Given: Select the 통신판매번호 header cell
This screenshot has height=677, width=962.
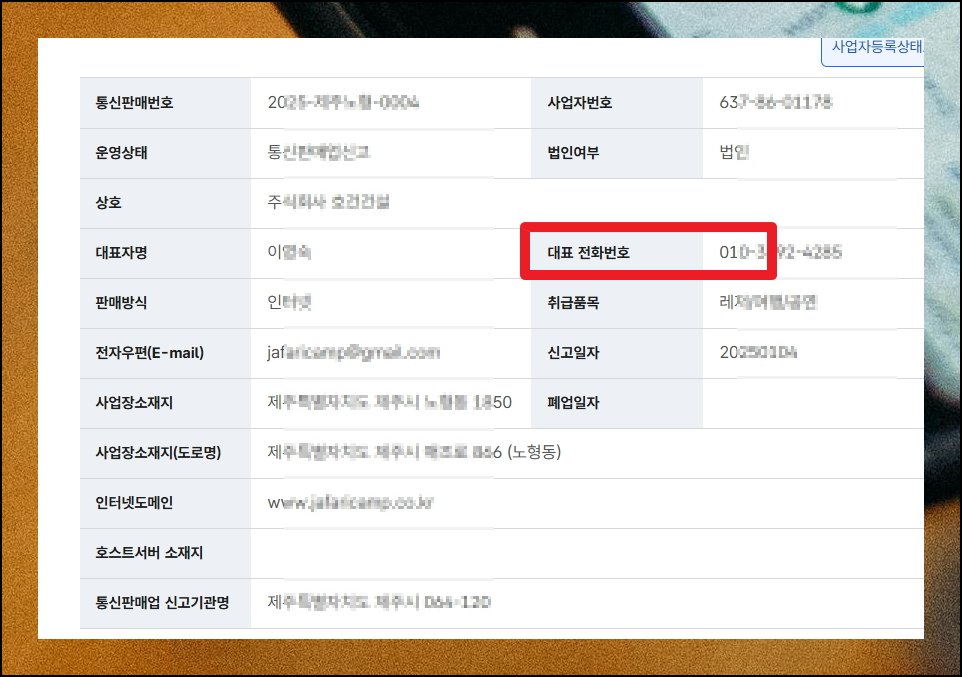Looking at the screenshot, I should pyautogui.click(x=134, y=103).
